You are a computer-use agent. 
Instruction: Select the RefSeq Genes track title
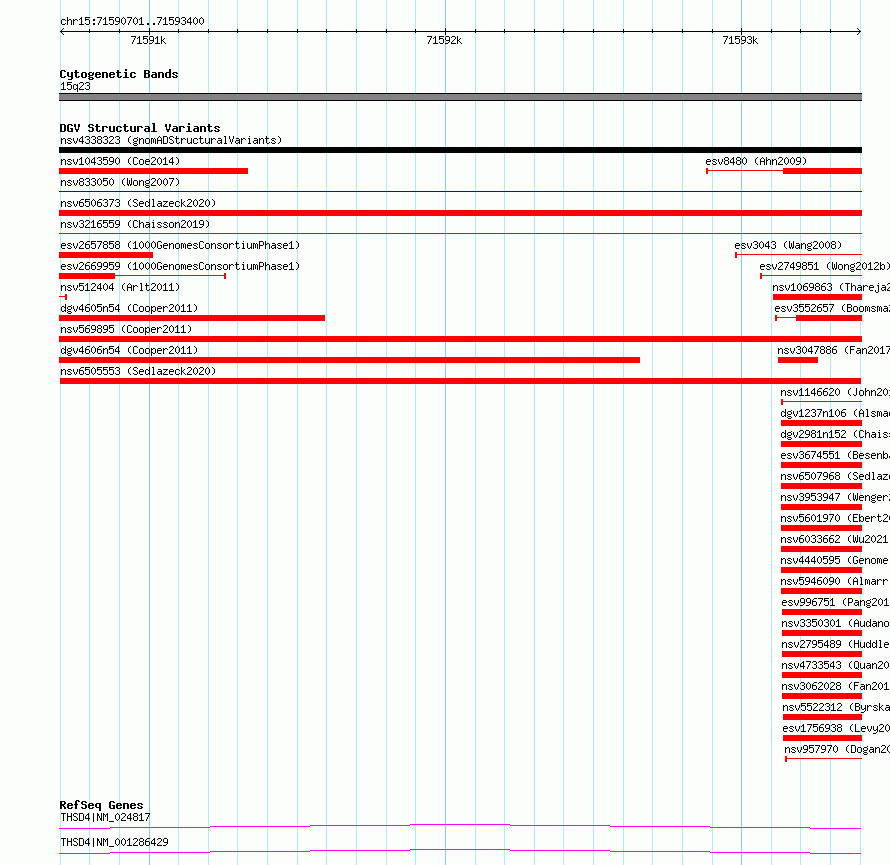click(102, 805)
